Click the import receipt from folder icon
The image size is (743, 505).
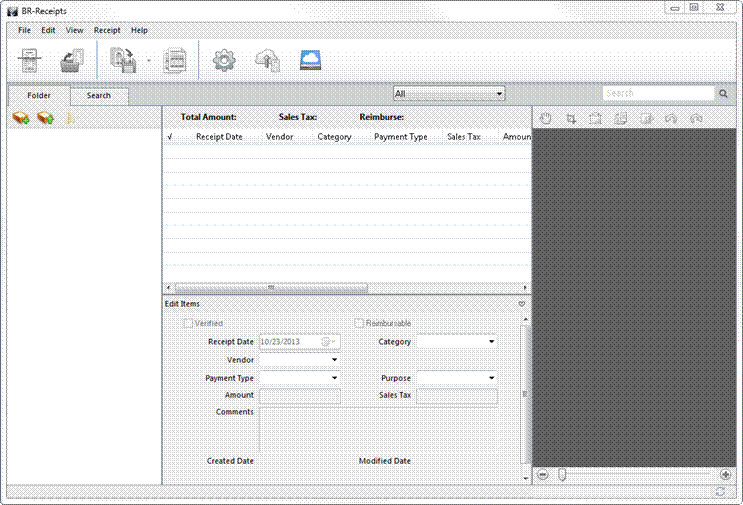[x=72, y=60]
